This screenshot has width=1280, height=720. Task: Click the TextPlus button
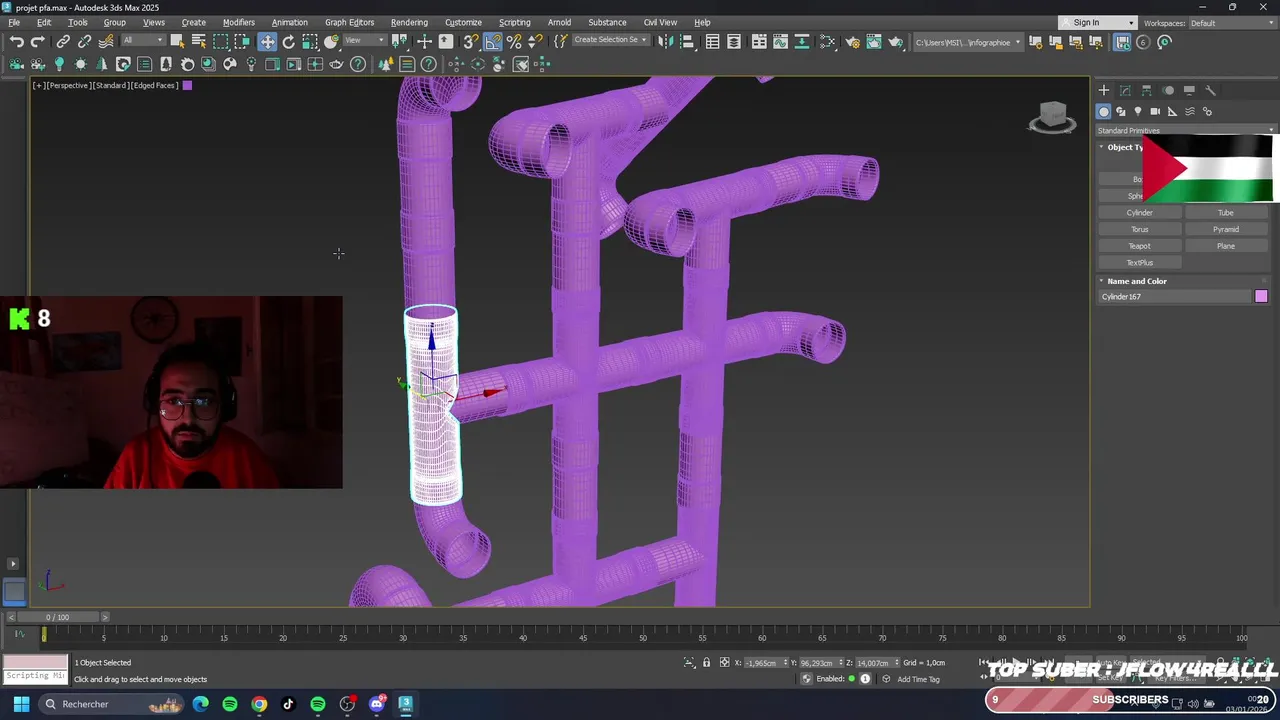1139,263
